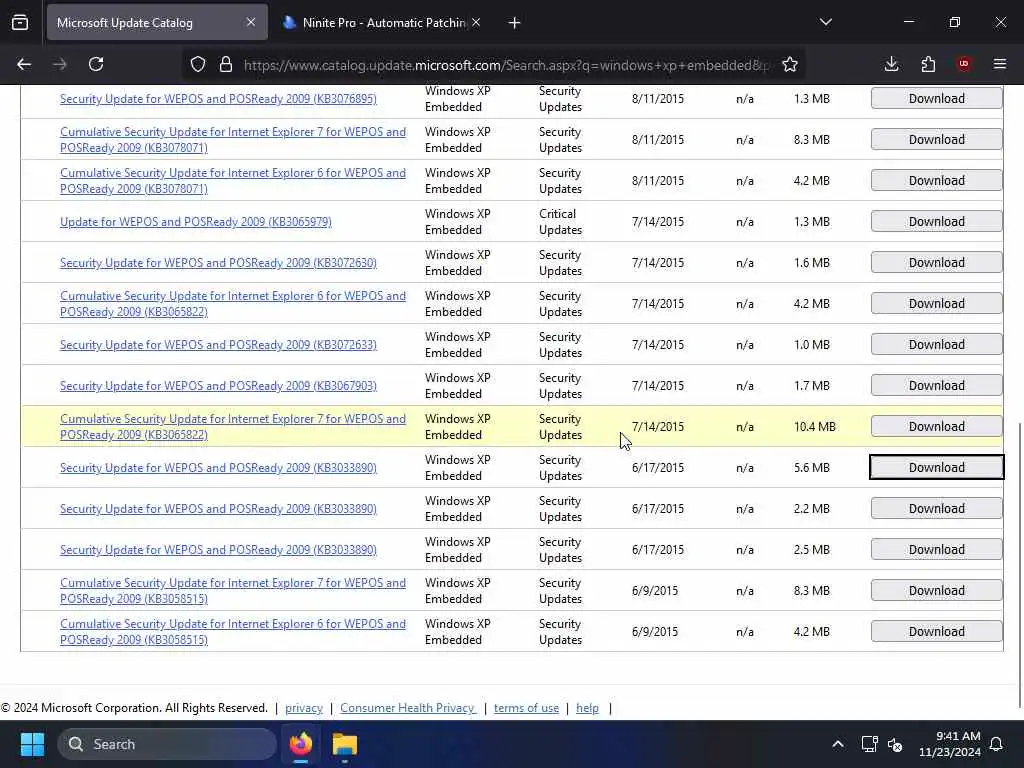The height and width of the screenshot is (768, 1024).
Task: Download the 1.3 MB KB3065979 update
Action: [936, 221]
